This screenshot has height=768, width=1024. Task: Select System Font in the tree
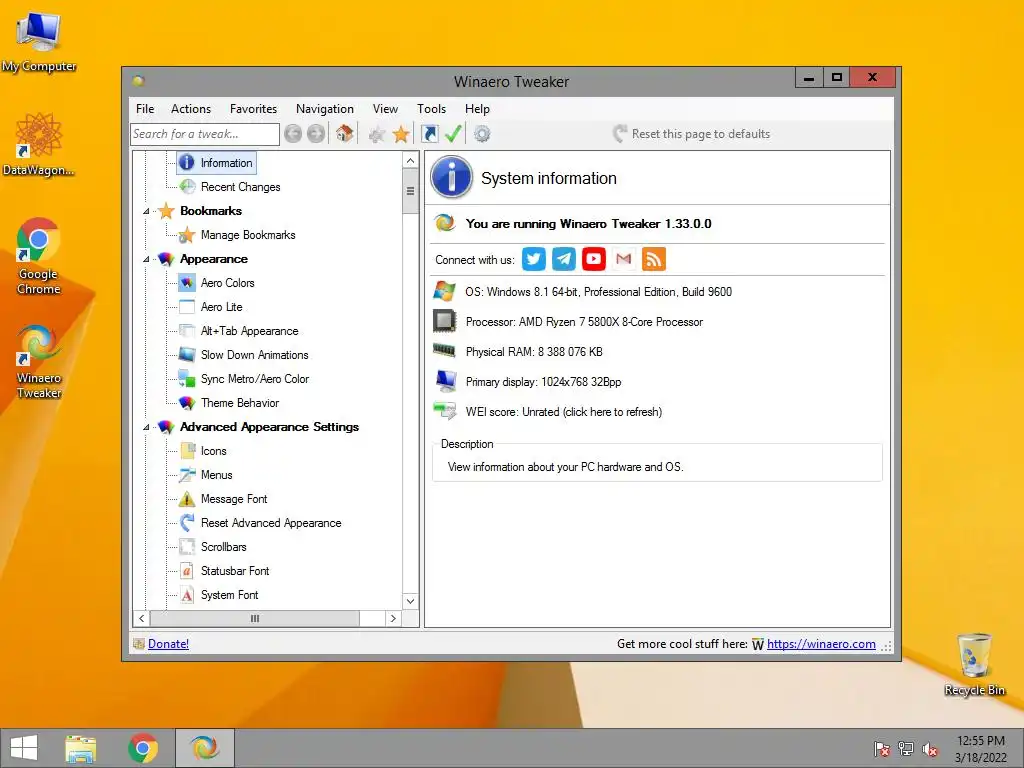click(x=229, y=595)
